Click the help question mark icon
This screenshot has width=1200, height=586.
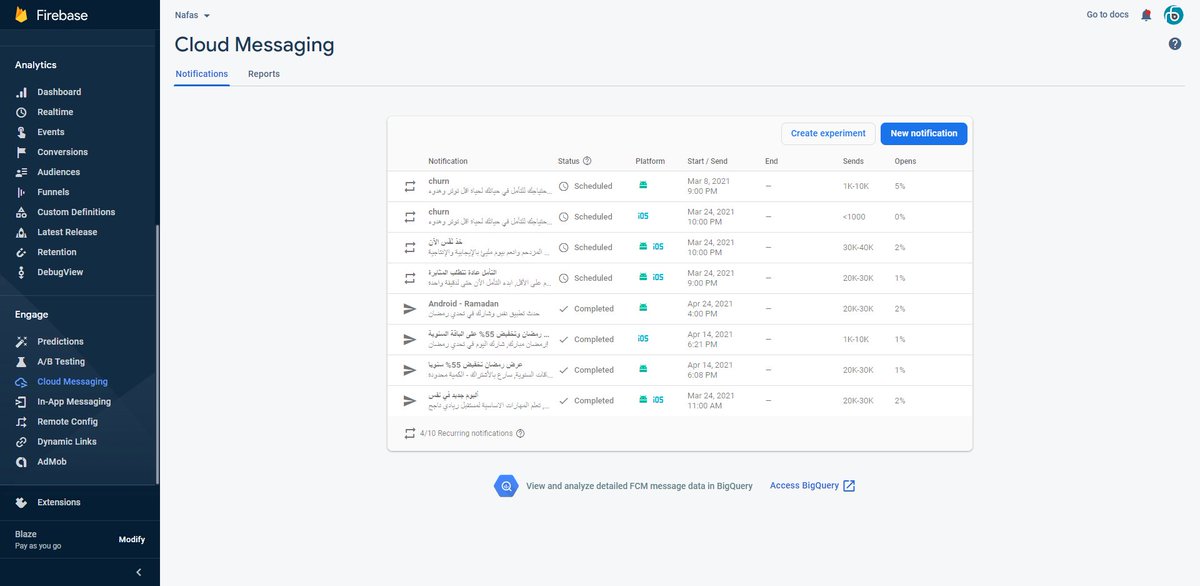[1175, 44]
